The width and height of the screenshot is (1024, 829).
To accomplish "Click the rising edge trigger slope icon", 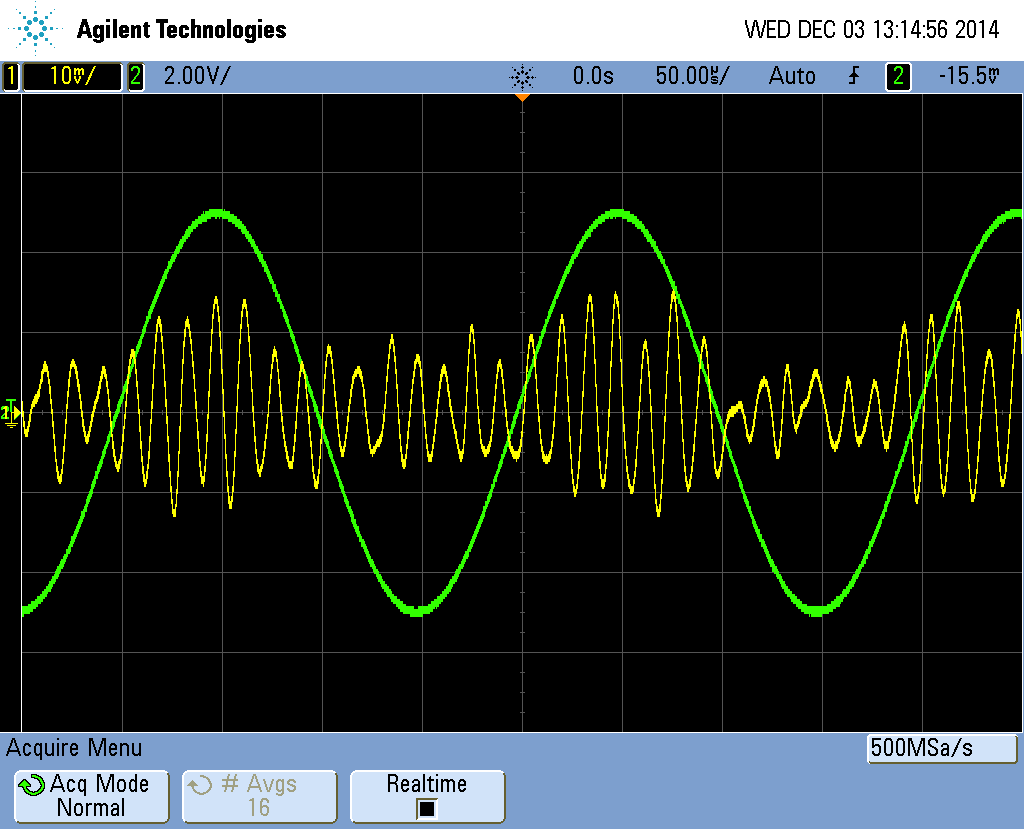I will (x=853, y=76).
